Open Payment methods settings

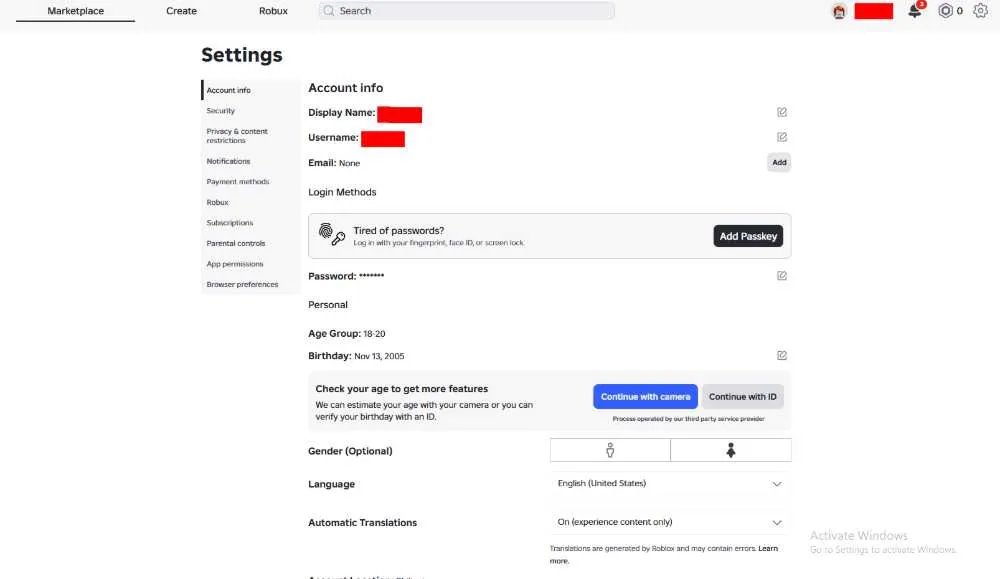click(238, 182)
